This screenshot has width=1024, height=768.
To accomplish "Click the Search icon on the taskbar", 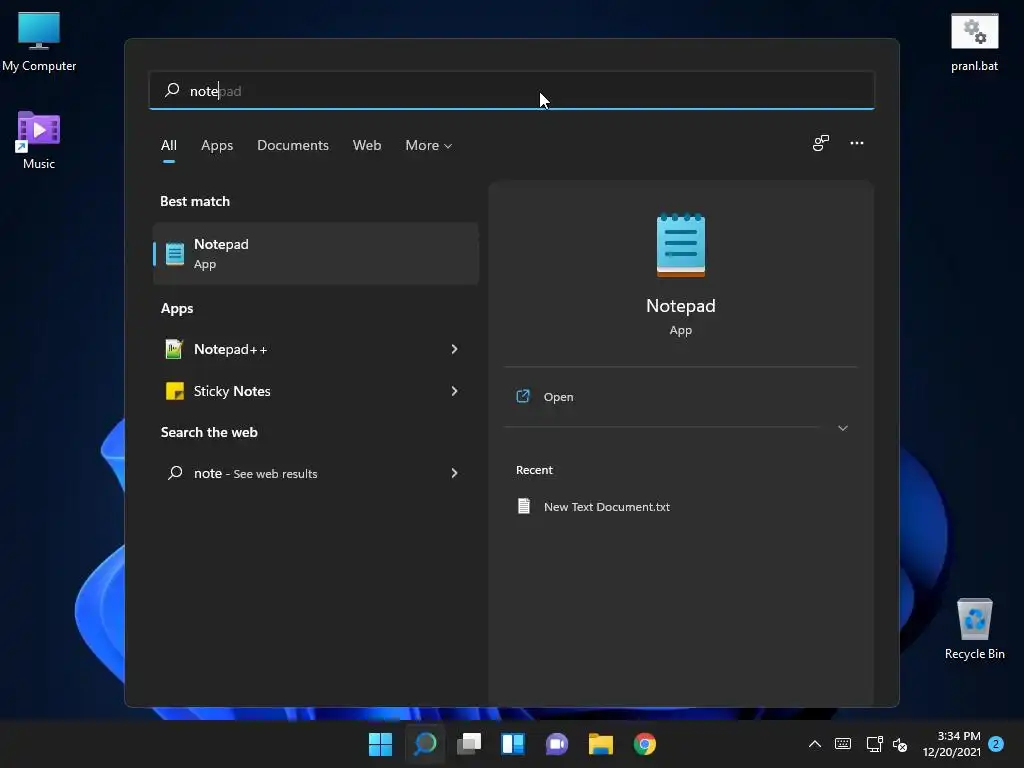I will pyautogui.click(x=425, y=744).
